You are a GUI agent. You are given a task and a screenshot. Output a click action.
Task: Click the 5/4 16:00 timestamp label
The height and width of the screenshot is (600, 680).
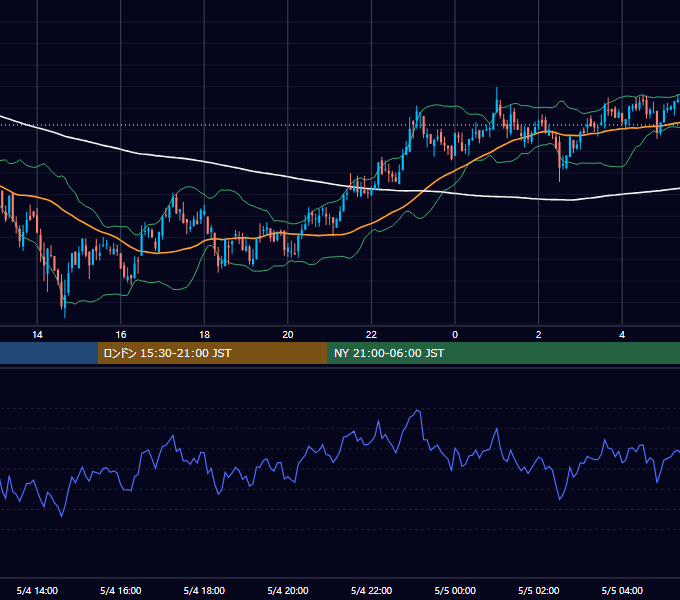(x=121, y=591)
